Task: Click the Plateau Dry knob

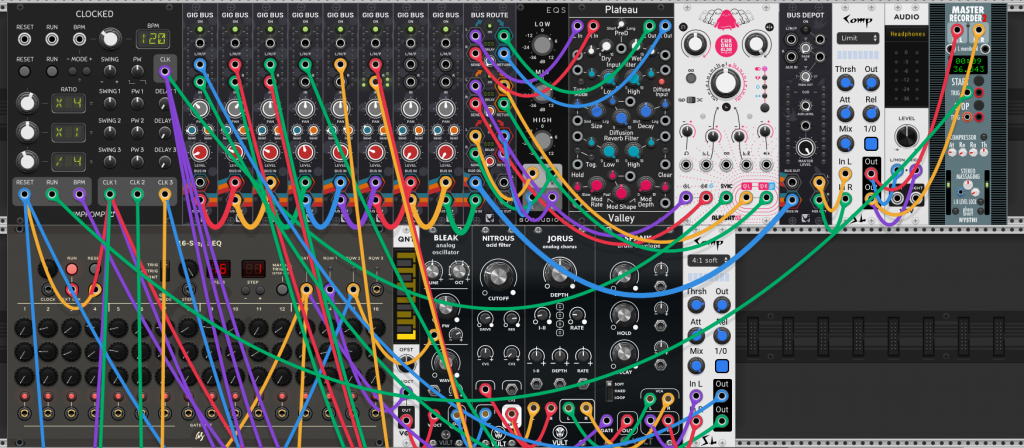Action: point(605,47)
